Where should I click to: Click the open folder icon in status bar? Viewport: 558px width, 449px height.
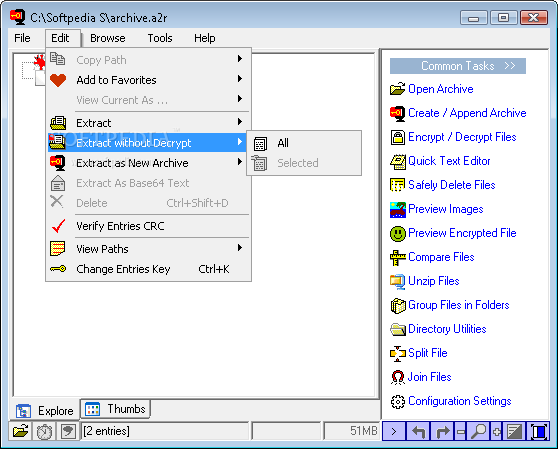pyautogui.click(x=21, y=431)
